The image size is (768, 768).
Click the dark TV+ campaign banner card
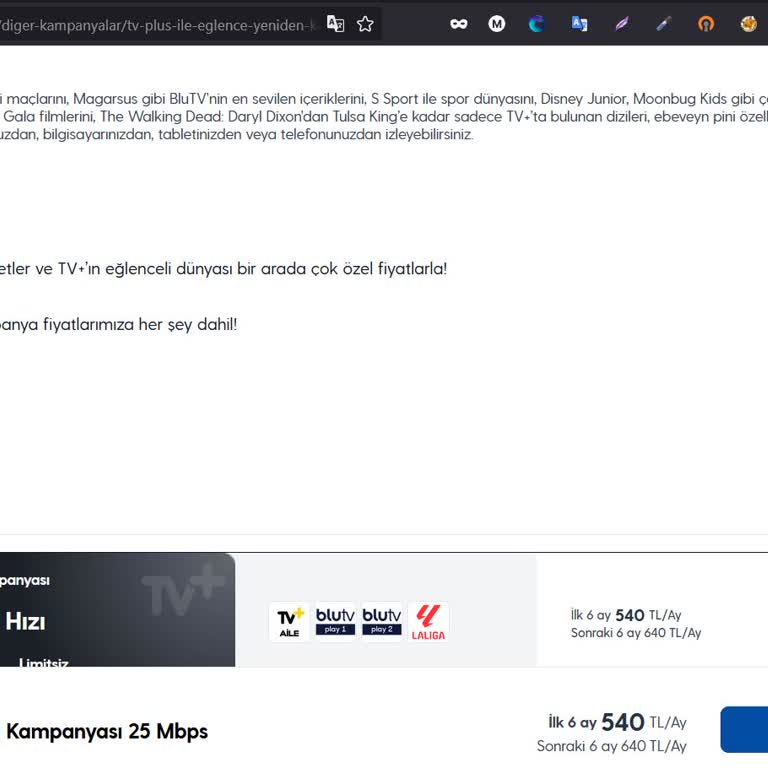(x=116, y=610)
